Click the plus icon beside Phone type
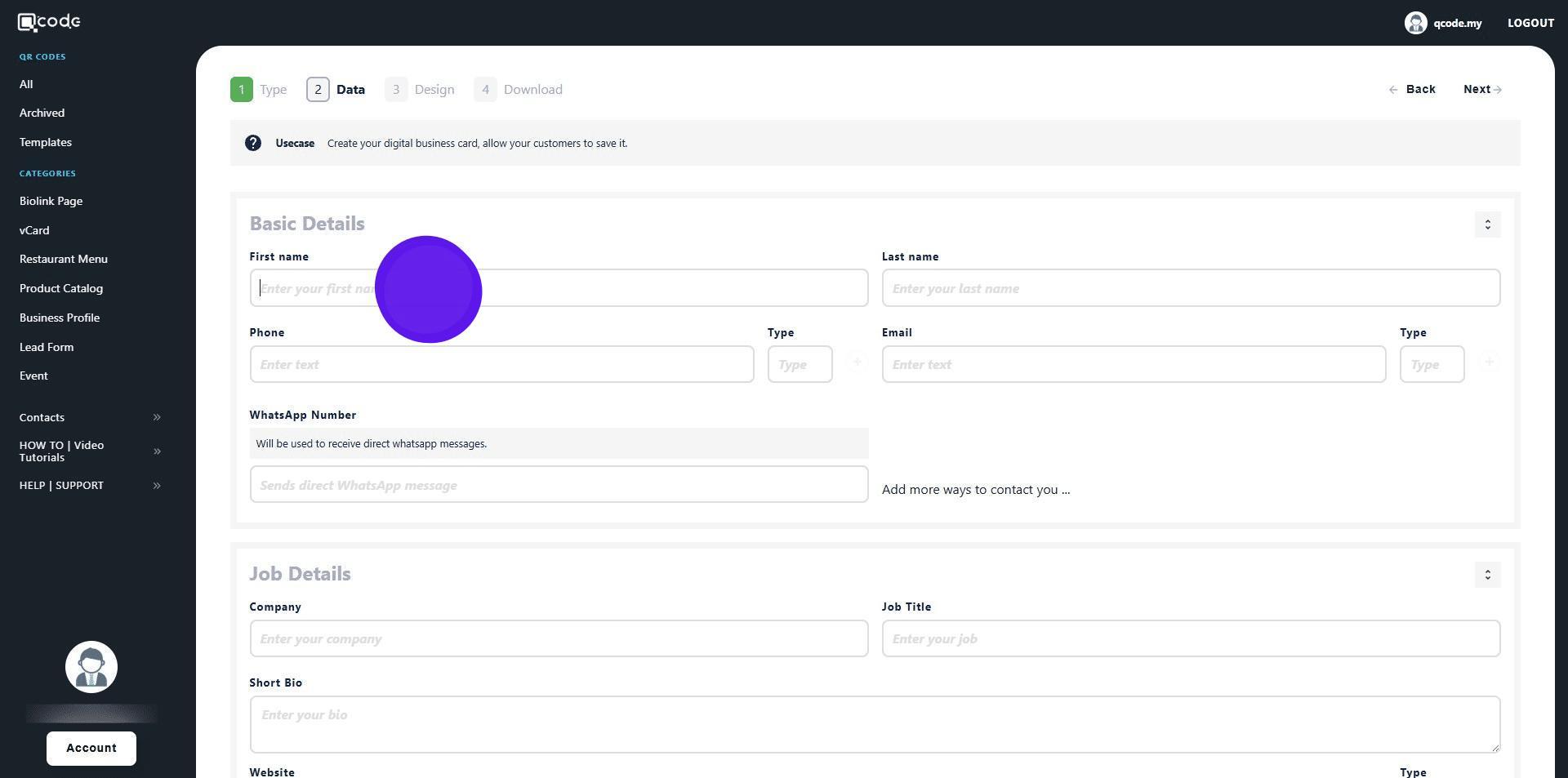The image size is (1568, 778). pyautogui.click(x=857, y=362)
